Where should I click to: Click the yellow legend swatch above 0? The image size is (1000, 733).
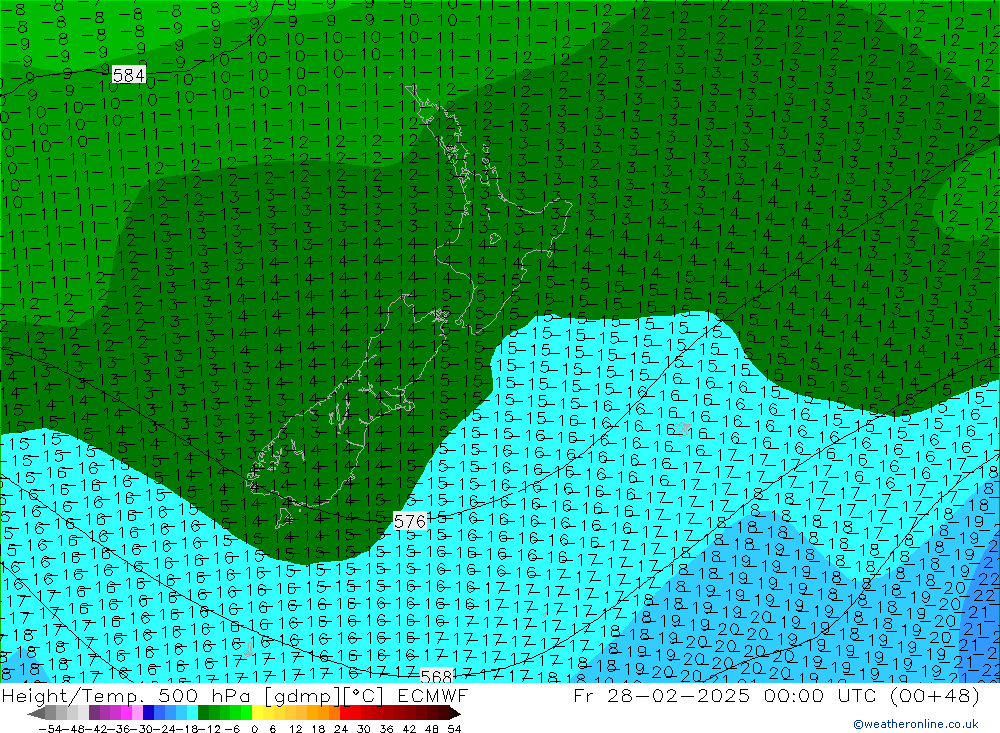point(258,712)
